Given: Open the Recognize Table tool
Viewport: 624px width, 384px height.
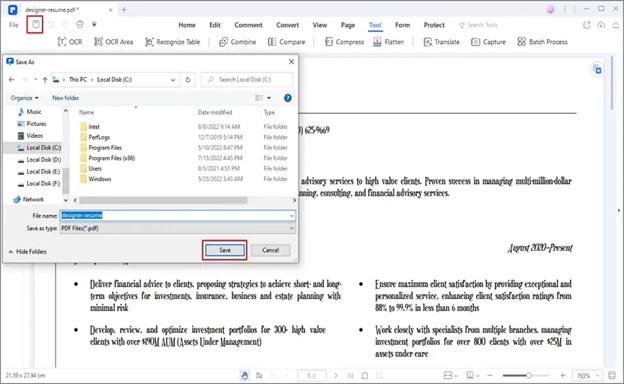Looking at the screenshot, I should click(172, 42).
